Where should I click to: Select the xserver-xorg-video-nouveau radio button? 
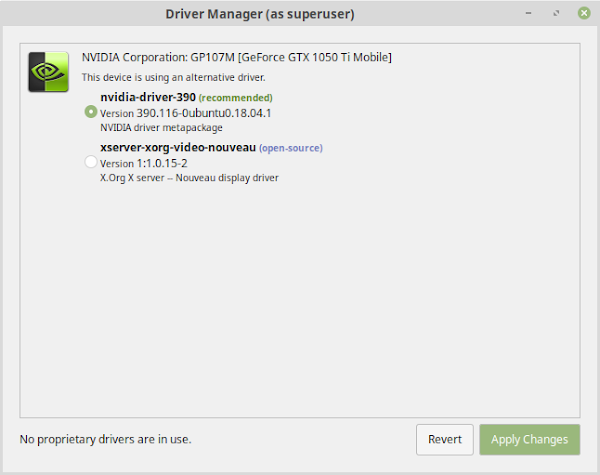point(91,162)
